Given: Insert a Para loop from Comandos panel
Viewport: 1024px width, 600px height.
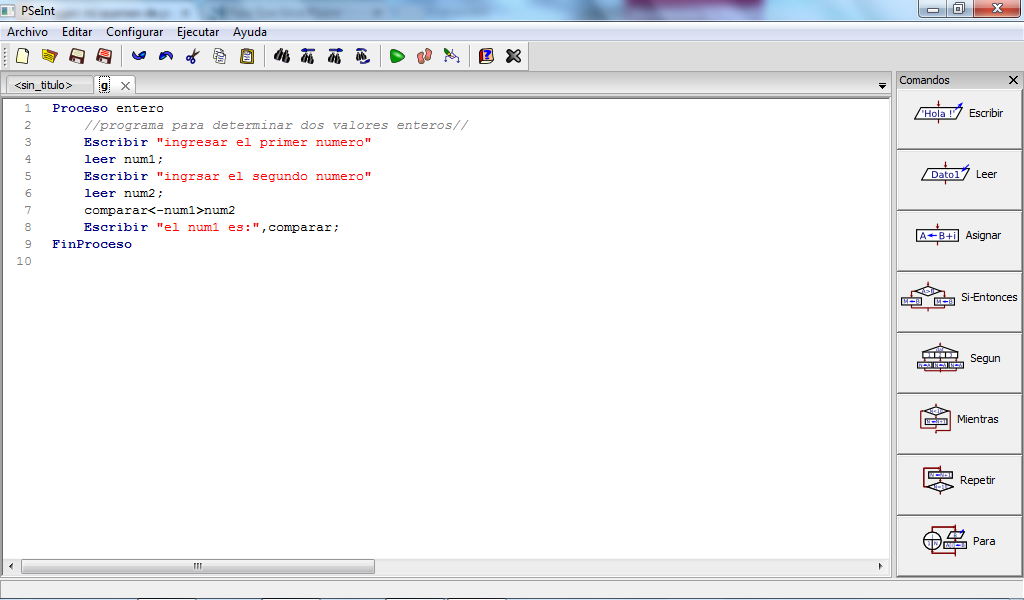Looking at the screenshot, I should 957,540.
